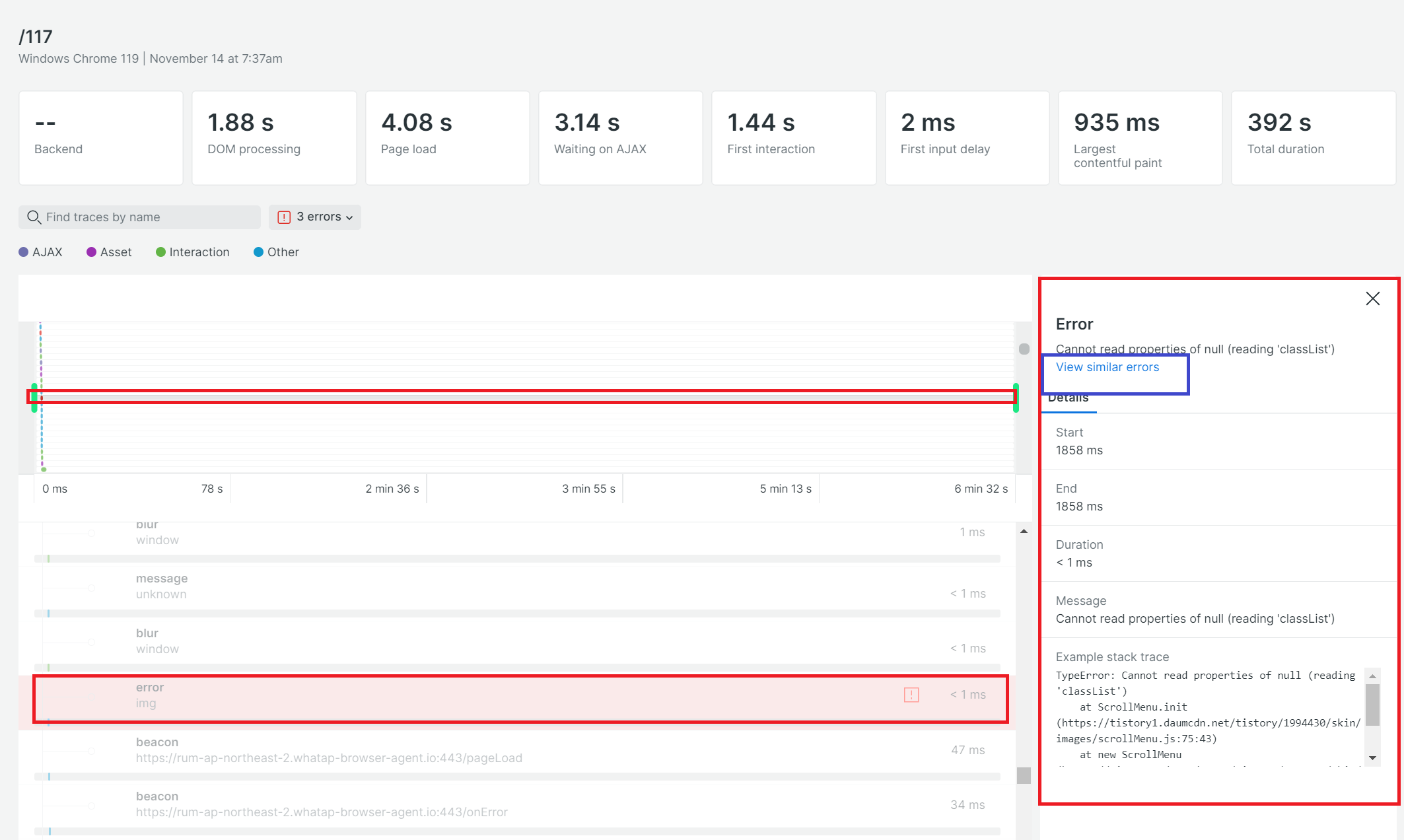Click the magnifier icon in trace search
This screenshot has width=1404, height=840.
click(34, 217)
